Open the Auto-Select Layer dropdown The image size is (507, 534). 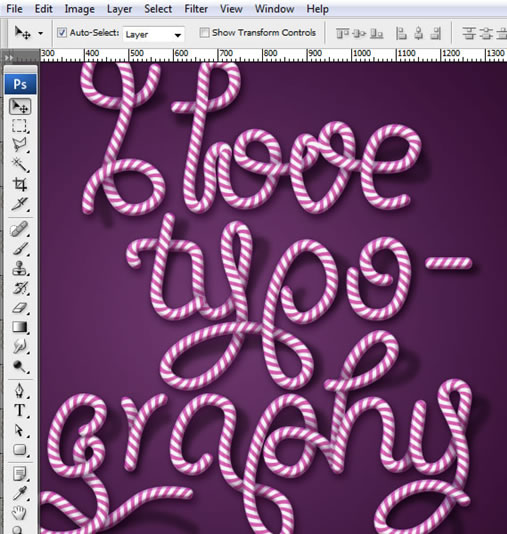pyautogui.click(x=153, y=34)
